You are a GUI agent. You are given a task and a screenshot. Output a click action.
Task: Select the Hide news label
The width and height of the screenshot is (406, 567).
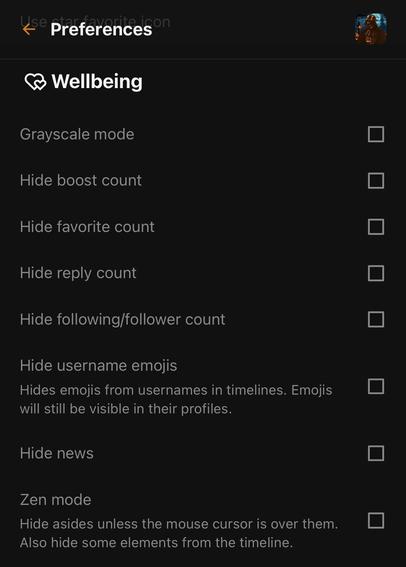coord(57,453)
